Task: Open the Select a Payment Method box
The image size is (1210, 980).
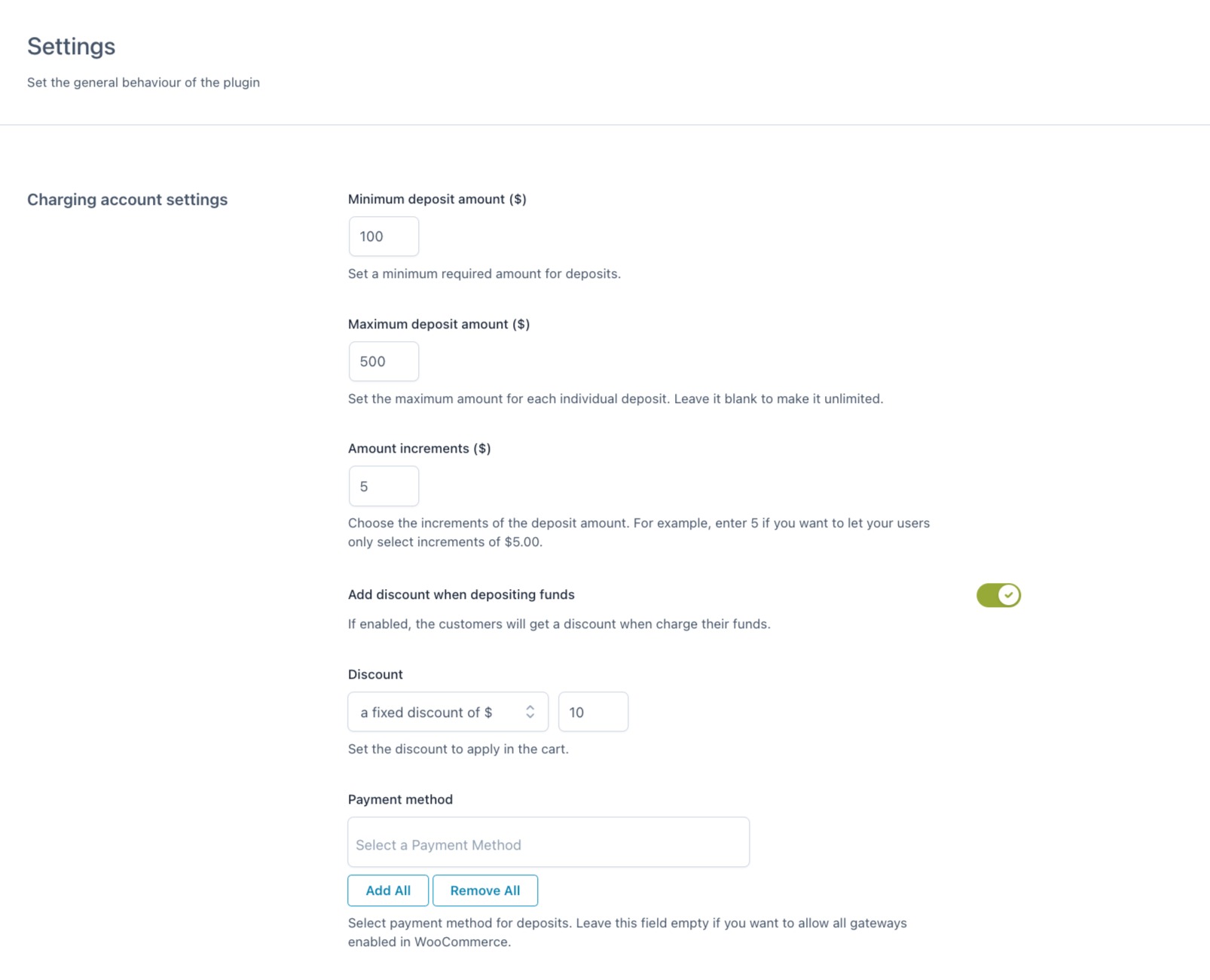Action: coord(548,843)
